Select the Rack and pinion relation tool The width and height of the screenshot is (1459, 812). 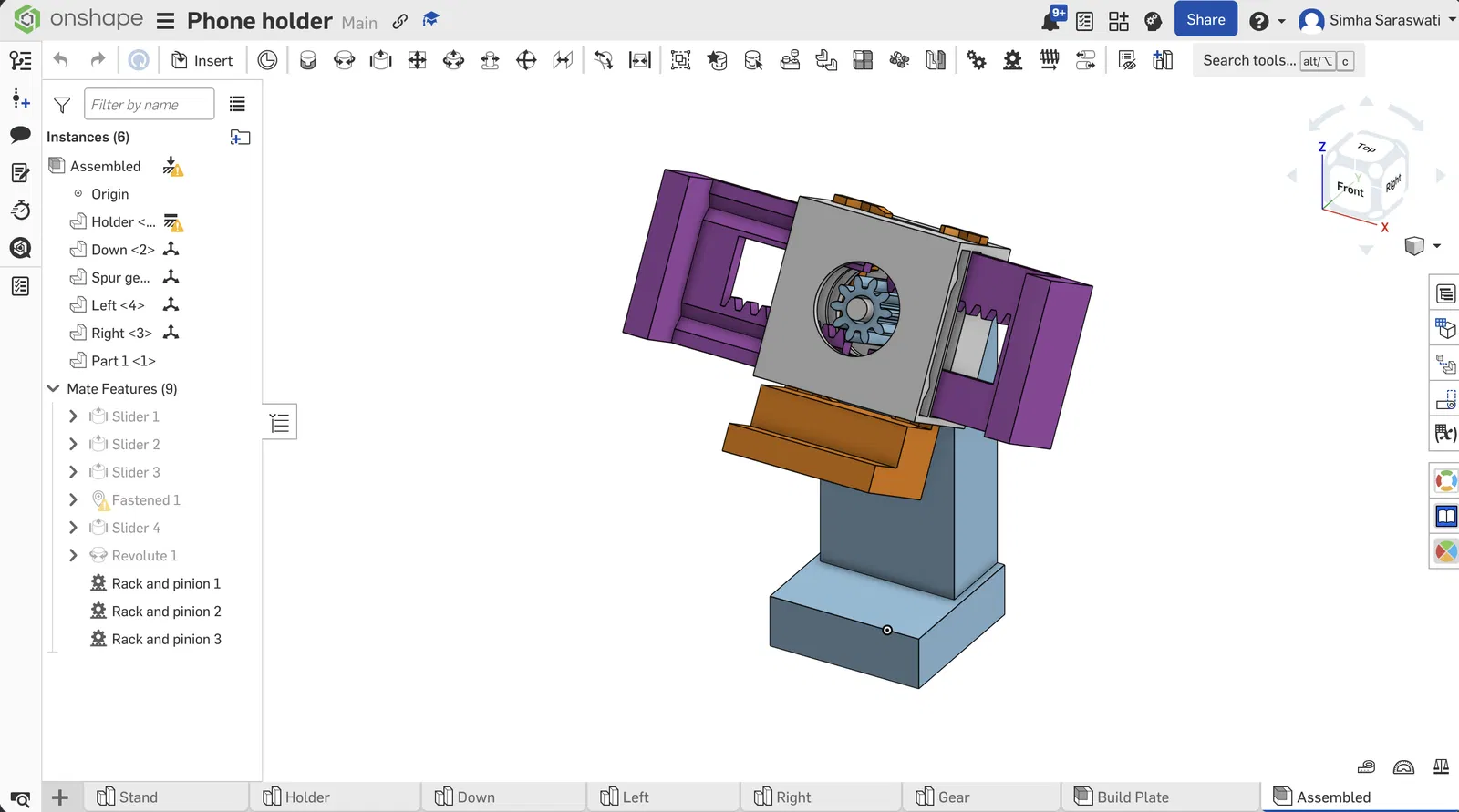(x=1013, y=60)
